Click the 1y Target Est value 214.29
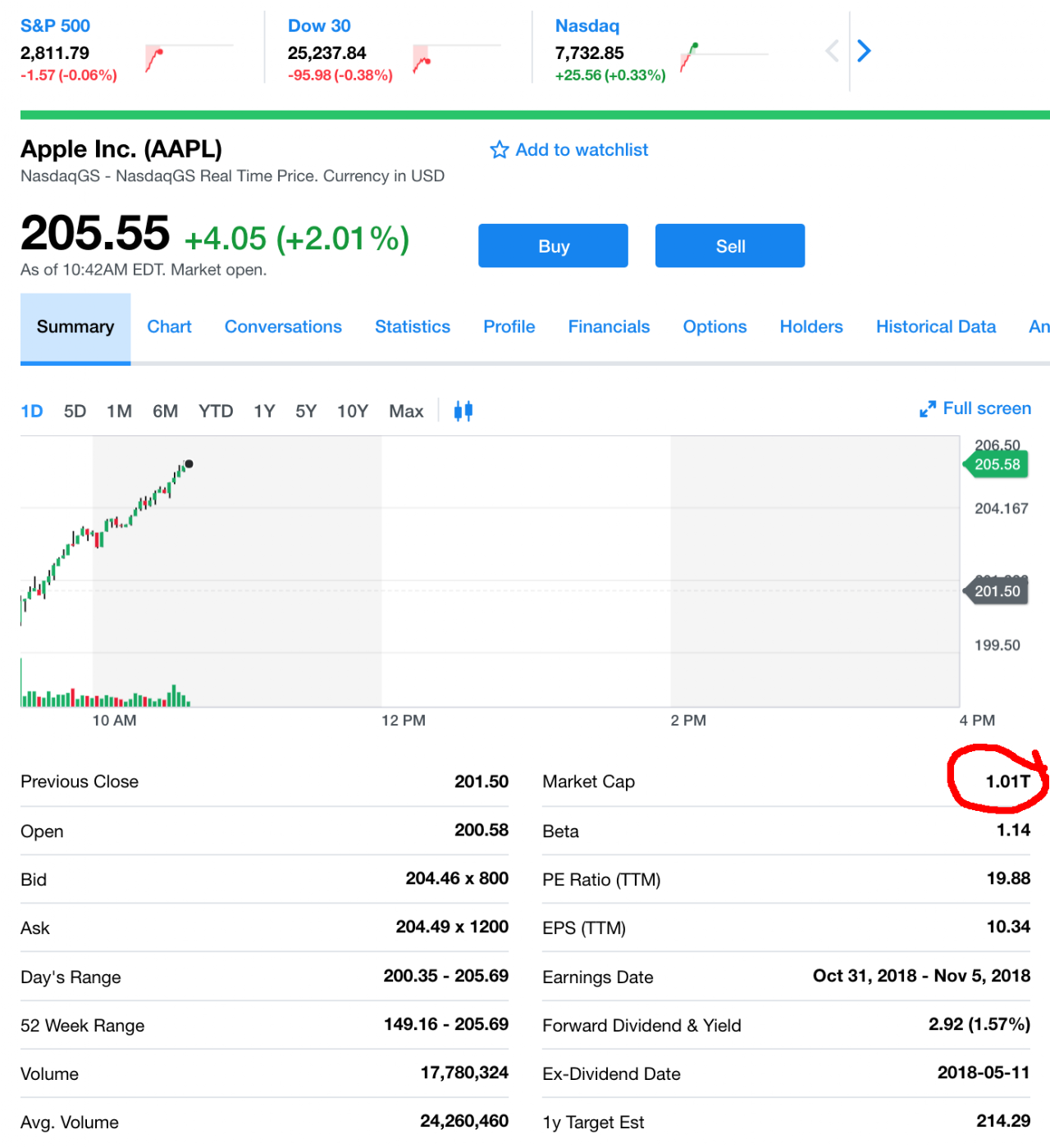Image resolution: width=1050 pixels, height=1148 pixels. (x=1003, y=1121)
